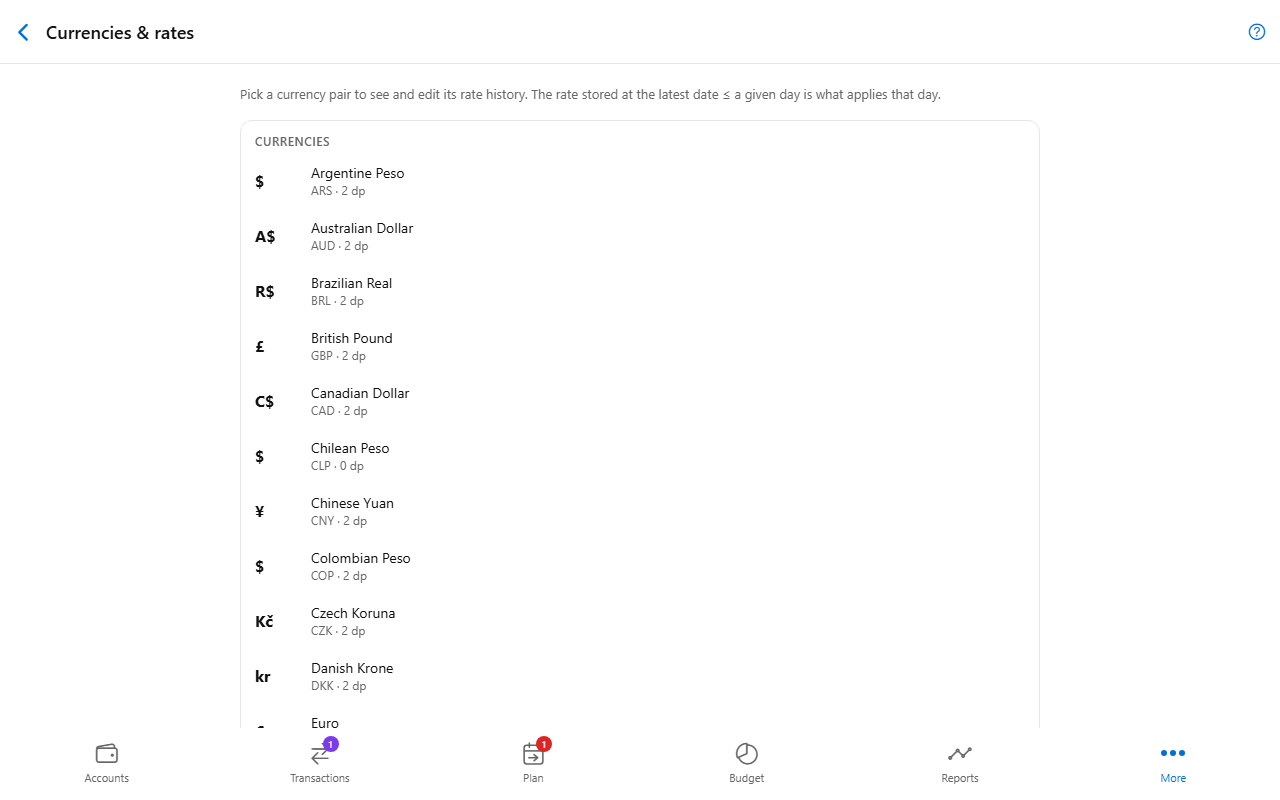Click the CLP · 0 dp detail text
1280x800 pixels.
pyautogui.click(x=337, y=466)
